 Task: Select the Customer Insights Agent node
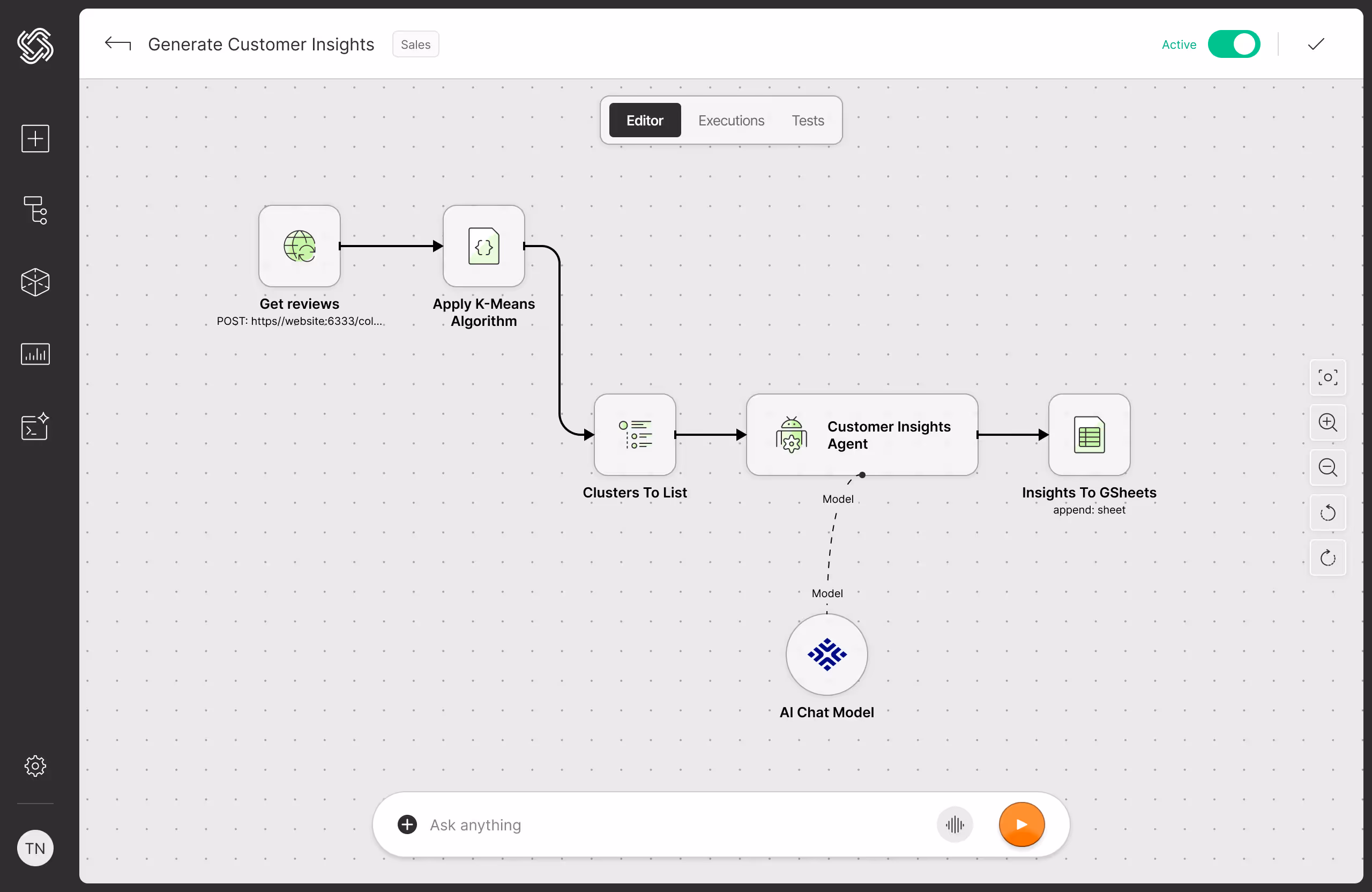pyautogui.click(x=861, y=435)
